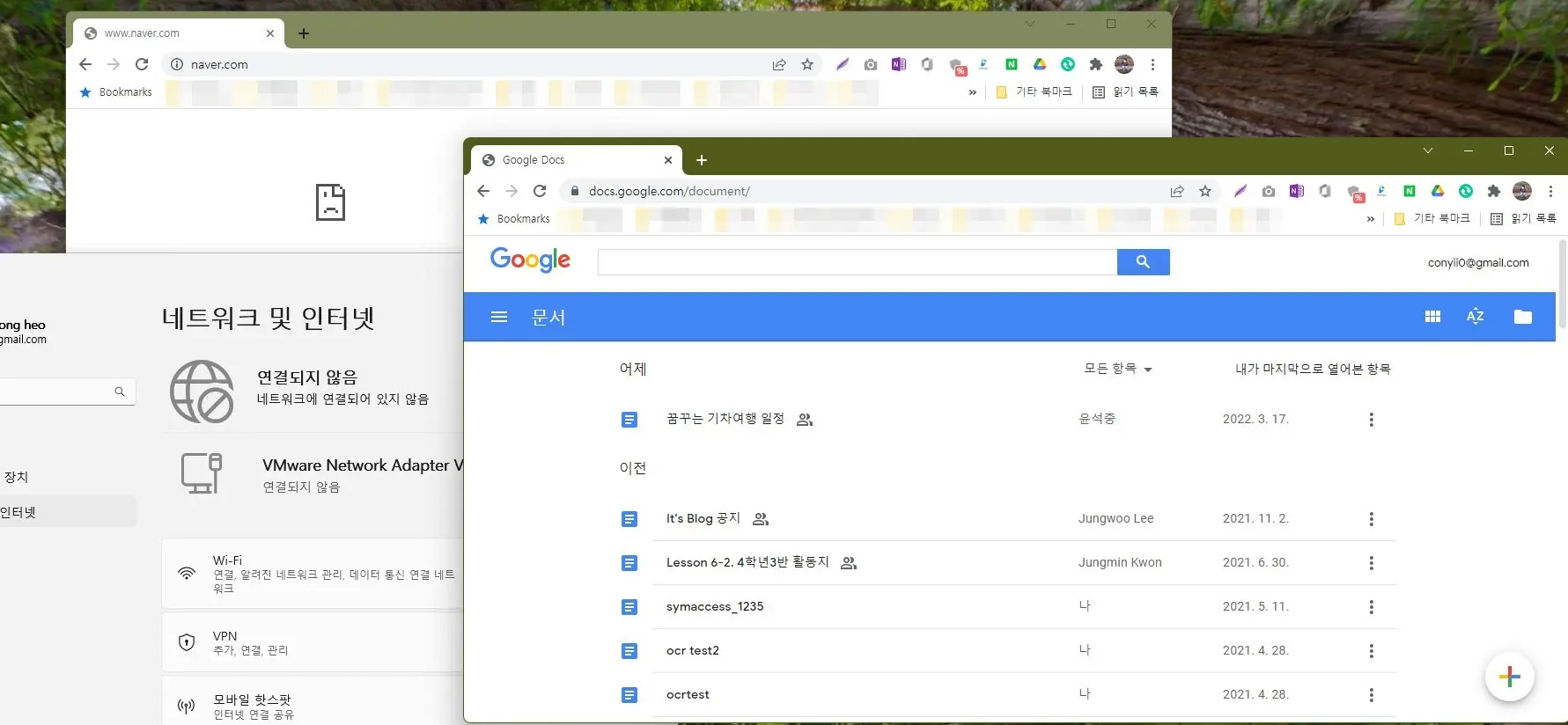Open extensions puzzle icon in Docs window
The image size is (1568, 725).
click(1494, 191)
